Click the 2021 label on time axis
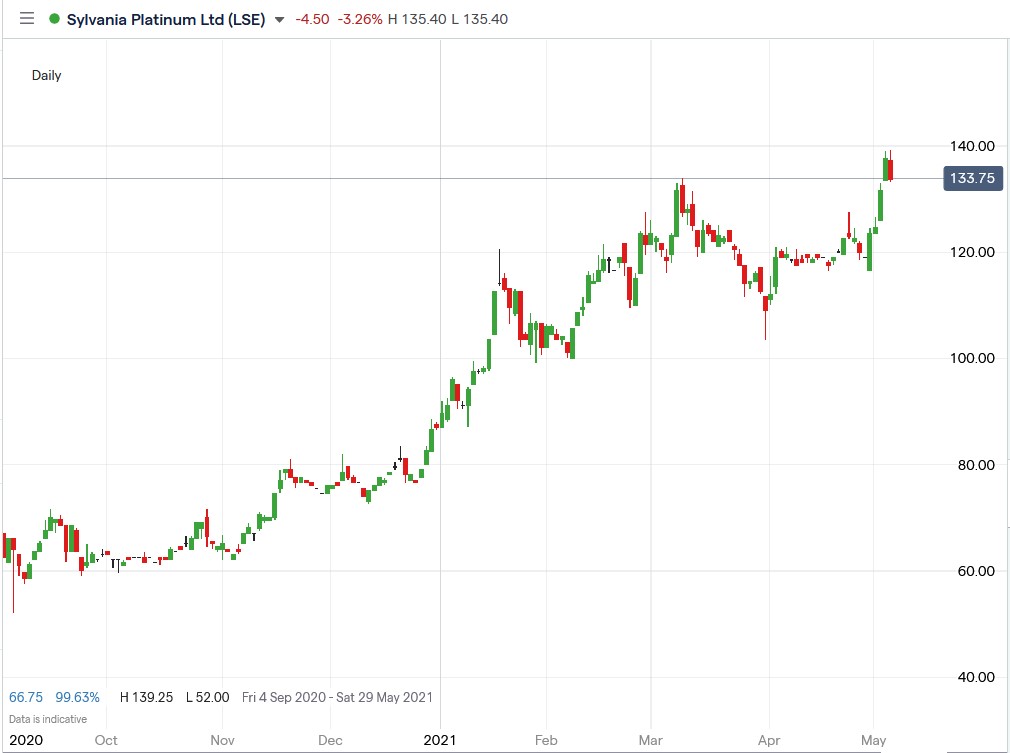 coord(440,740)
